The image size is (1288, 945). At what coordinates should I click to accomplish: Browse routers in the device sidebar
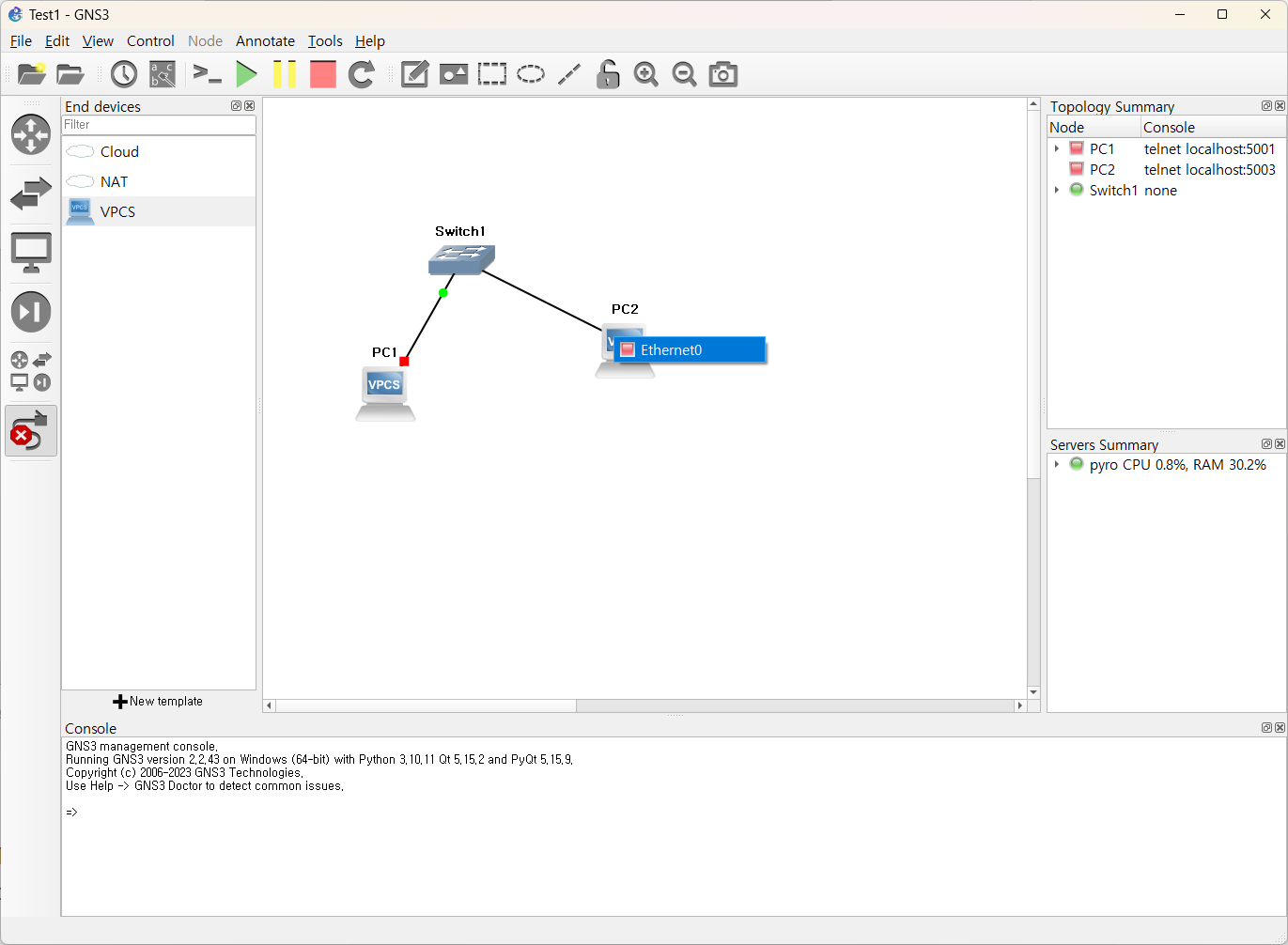pyautogui.click(x=31, y=134)
